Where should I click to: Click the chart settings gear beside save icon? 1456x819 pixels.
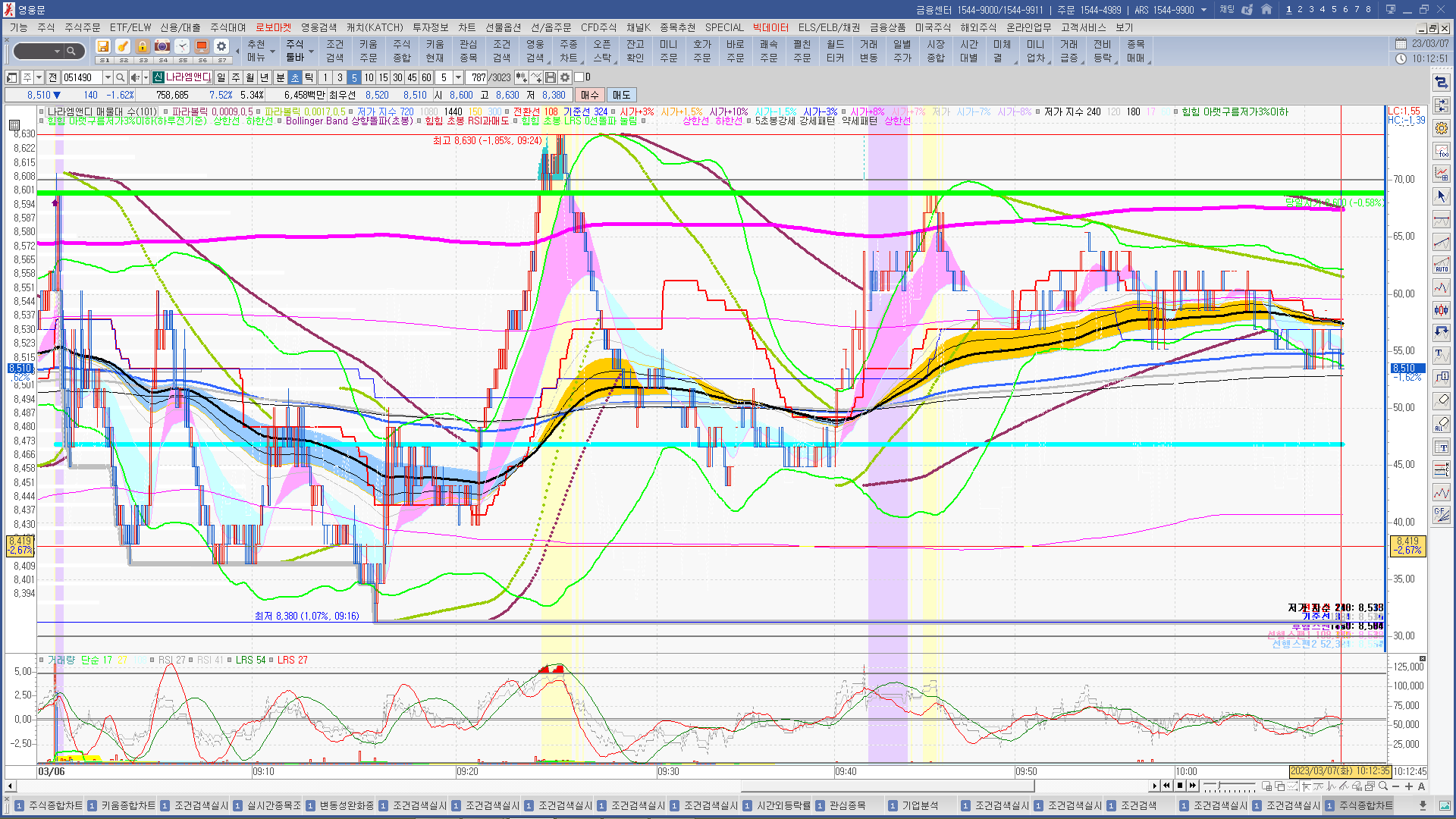[x=565, y=77]
